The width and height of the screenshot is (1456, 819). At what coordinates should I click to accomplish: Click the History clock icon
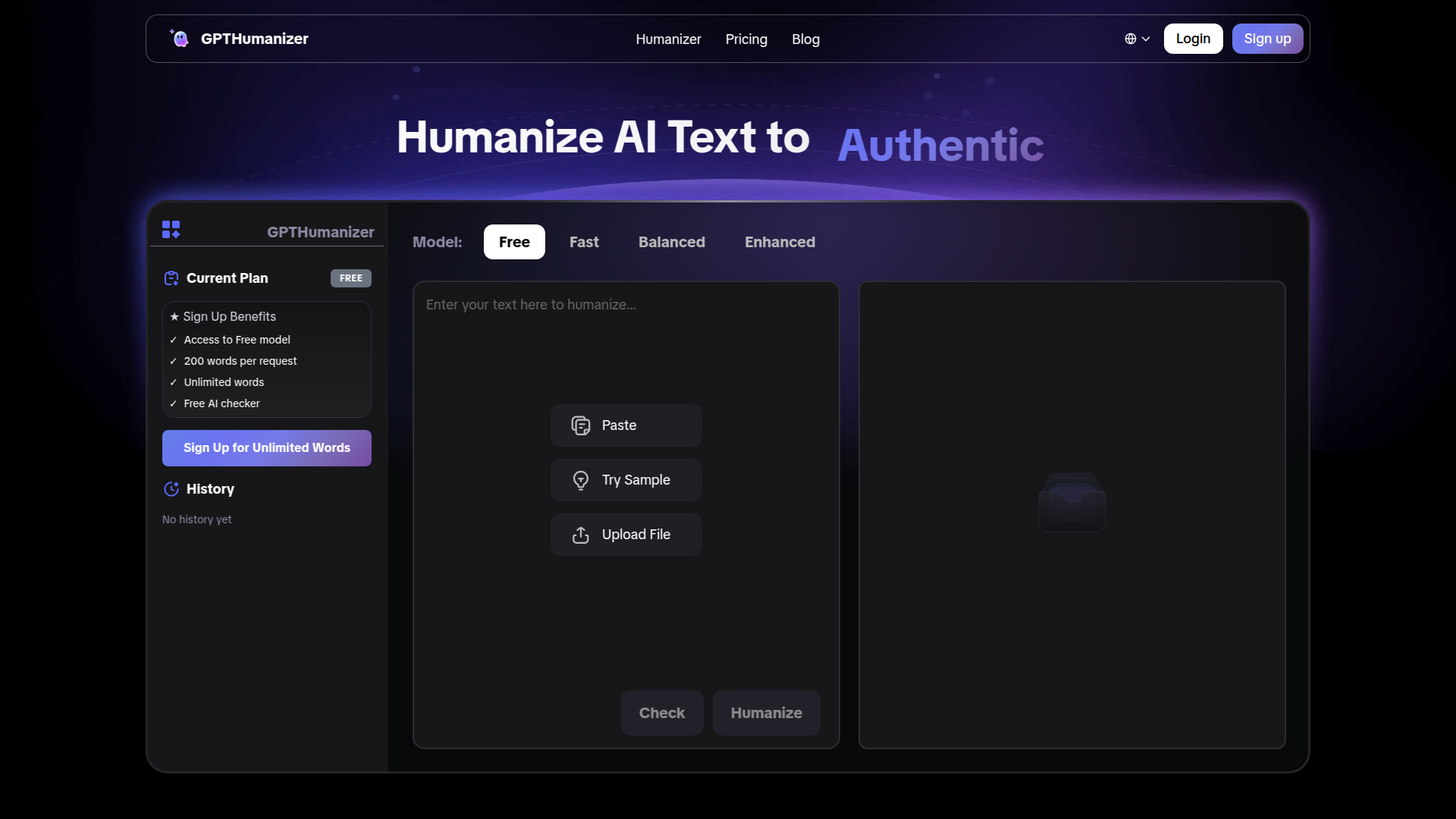(x=171, y=489)
